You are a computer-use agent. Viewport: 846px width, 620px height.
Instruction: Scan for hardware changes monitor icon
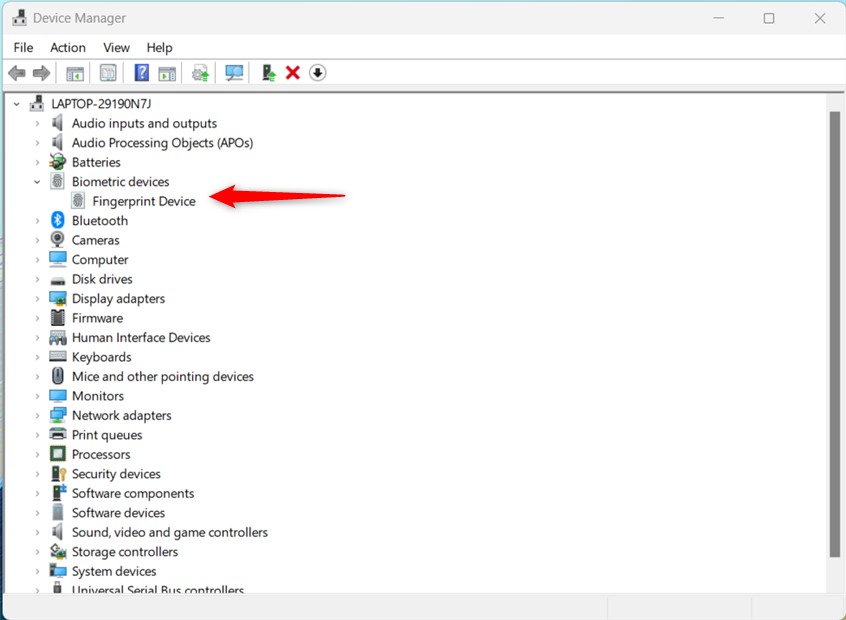pyautogui.click(x=234, y=73)
